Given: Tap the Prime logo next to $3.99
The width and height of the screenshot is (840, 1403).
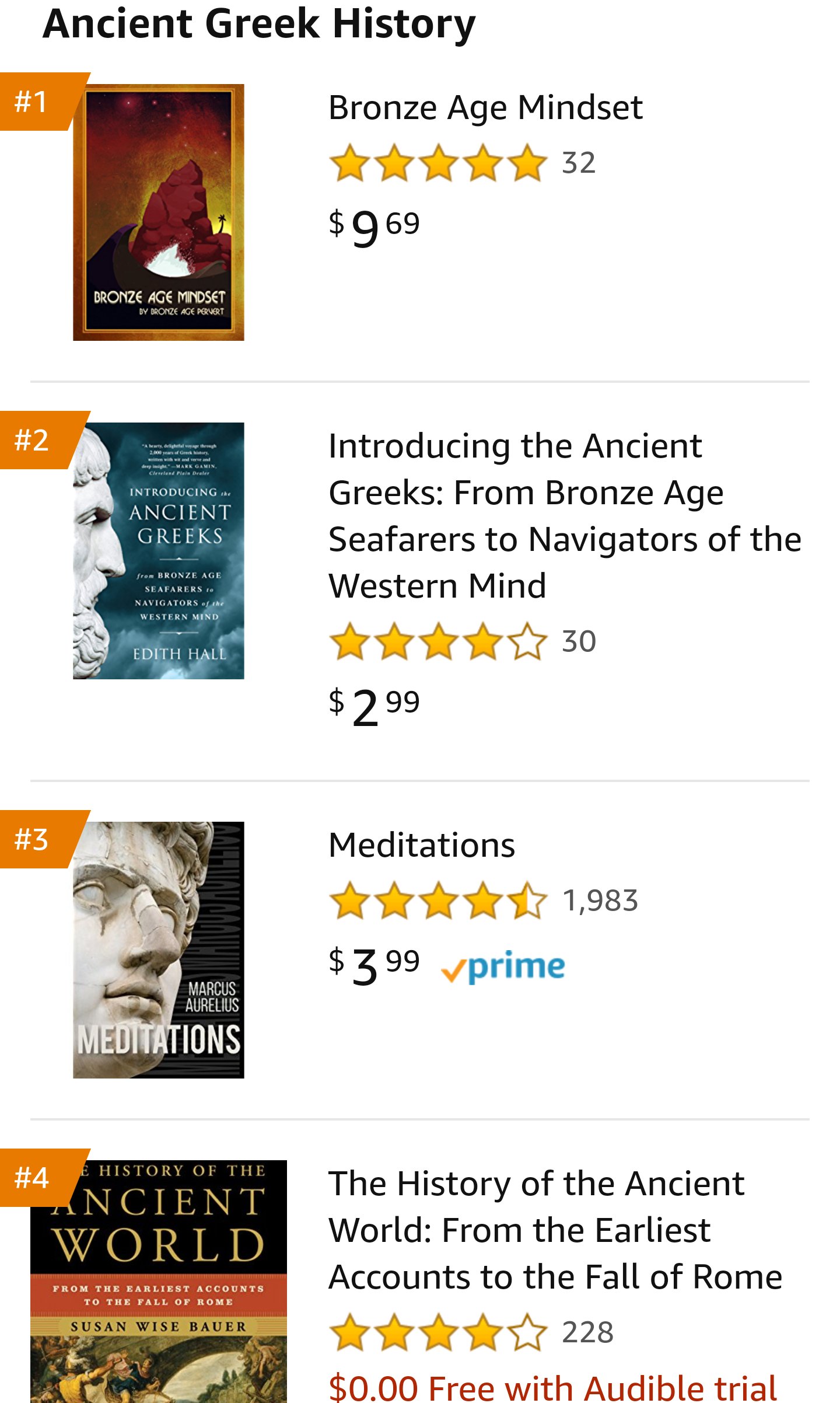Looking at the screenshot, I should 503,966.
